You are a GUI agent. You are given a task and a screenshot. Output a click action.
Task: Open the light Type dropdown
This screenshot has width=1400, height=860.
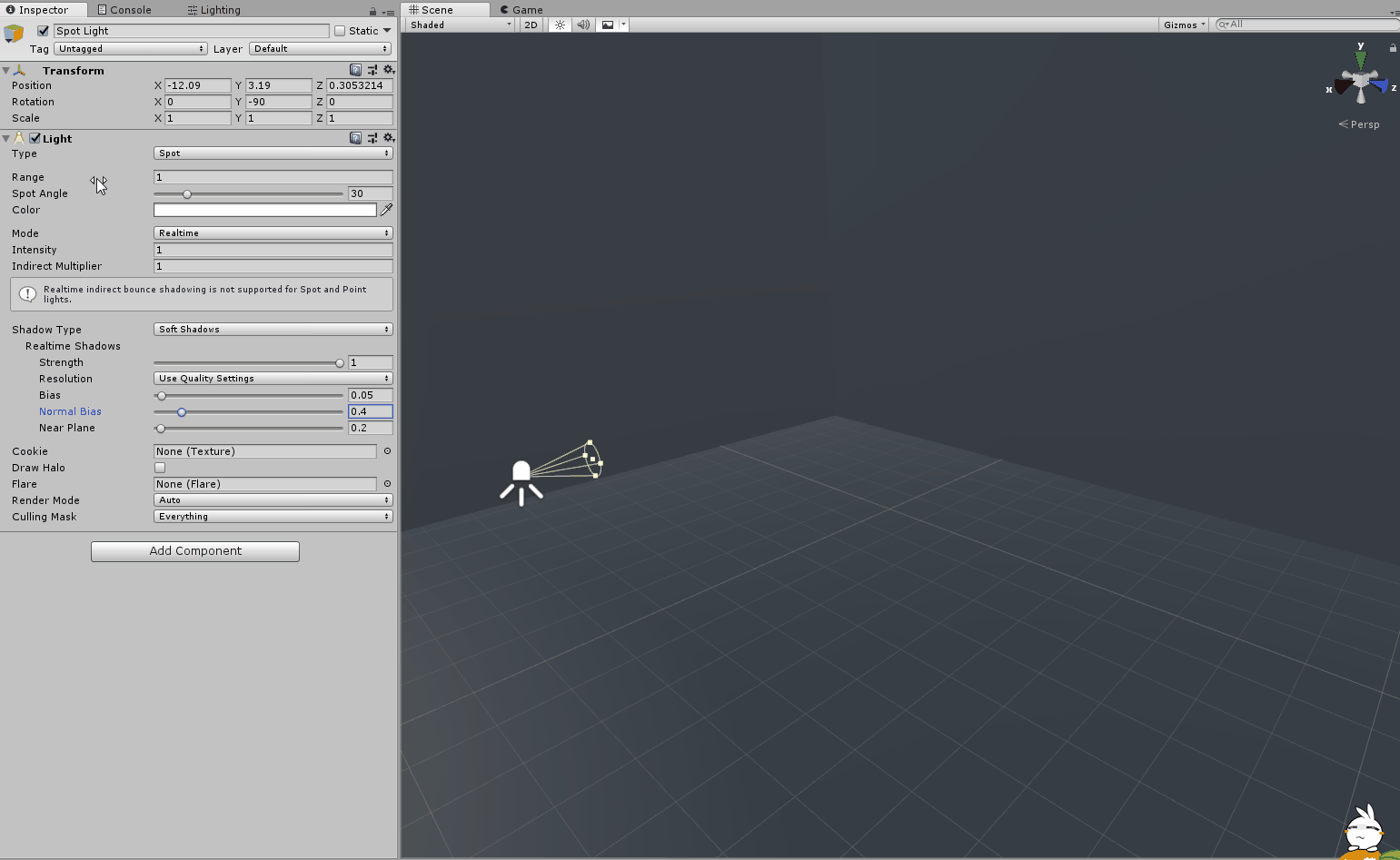(273, 153)
